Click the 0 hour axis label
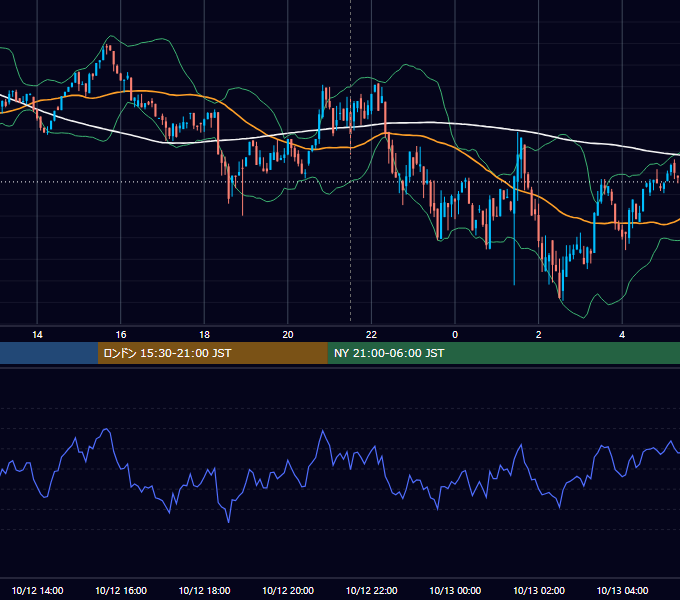 [455, 335]
